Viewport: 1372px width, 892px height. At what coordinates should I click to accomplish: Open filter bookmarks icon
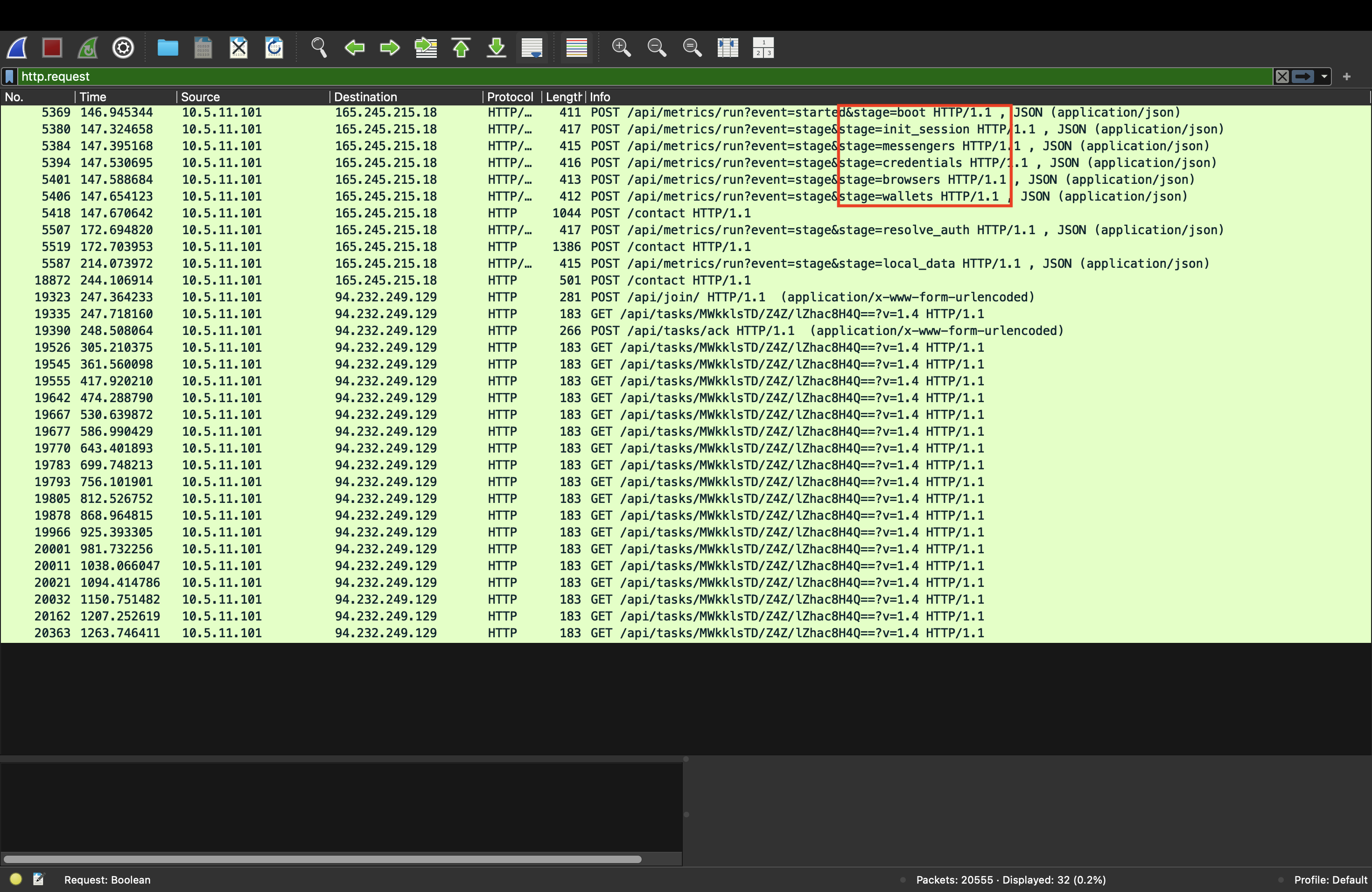[10, 77]
